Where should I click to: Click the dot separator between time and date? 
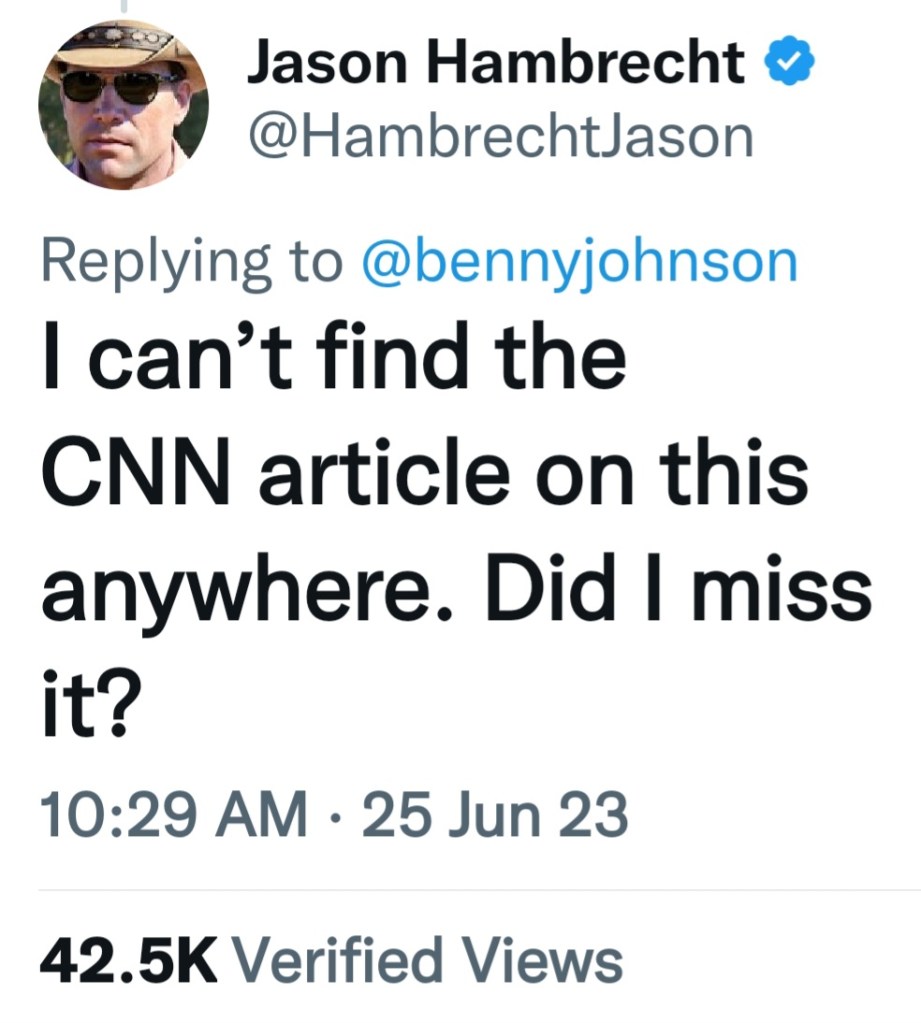(334, 816)
